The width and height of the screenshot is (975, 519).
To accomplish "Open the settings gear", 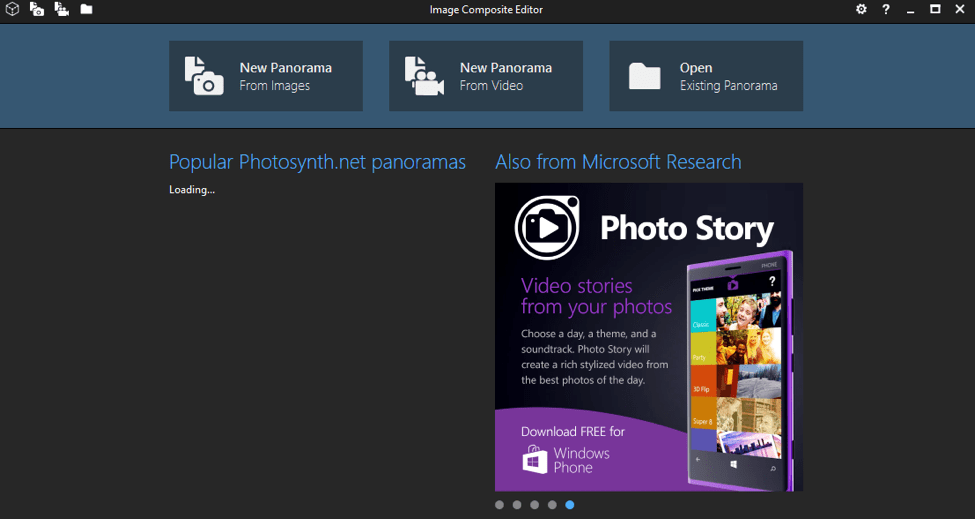I will pyautogui.click(x=861, y=9).
